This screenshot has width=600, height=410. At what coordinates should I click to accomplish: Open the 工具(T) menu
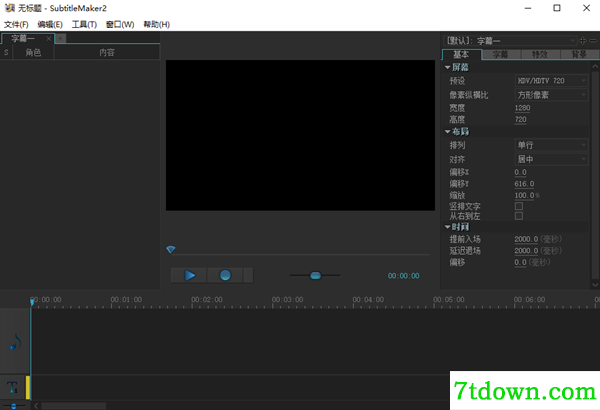tap(84, 25)
